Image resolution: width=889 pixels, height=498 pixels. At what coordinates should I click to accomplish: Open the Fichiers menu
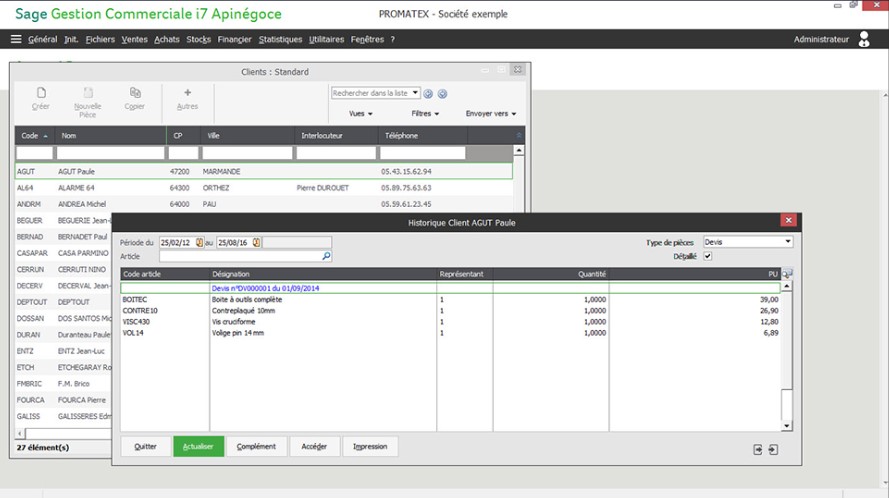coord(100,39)
